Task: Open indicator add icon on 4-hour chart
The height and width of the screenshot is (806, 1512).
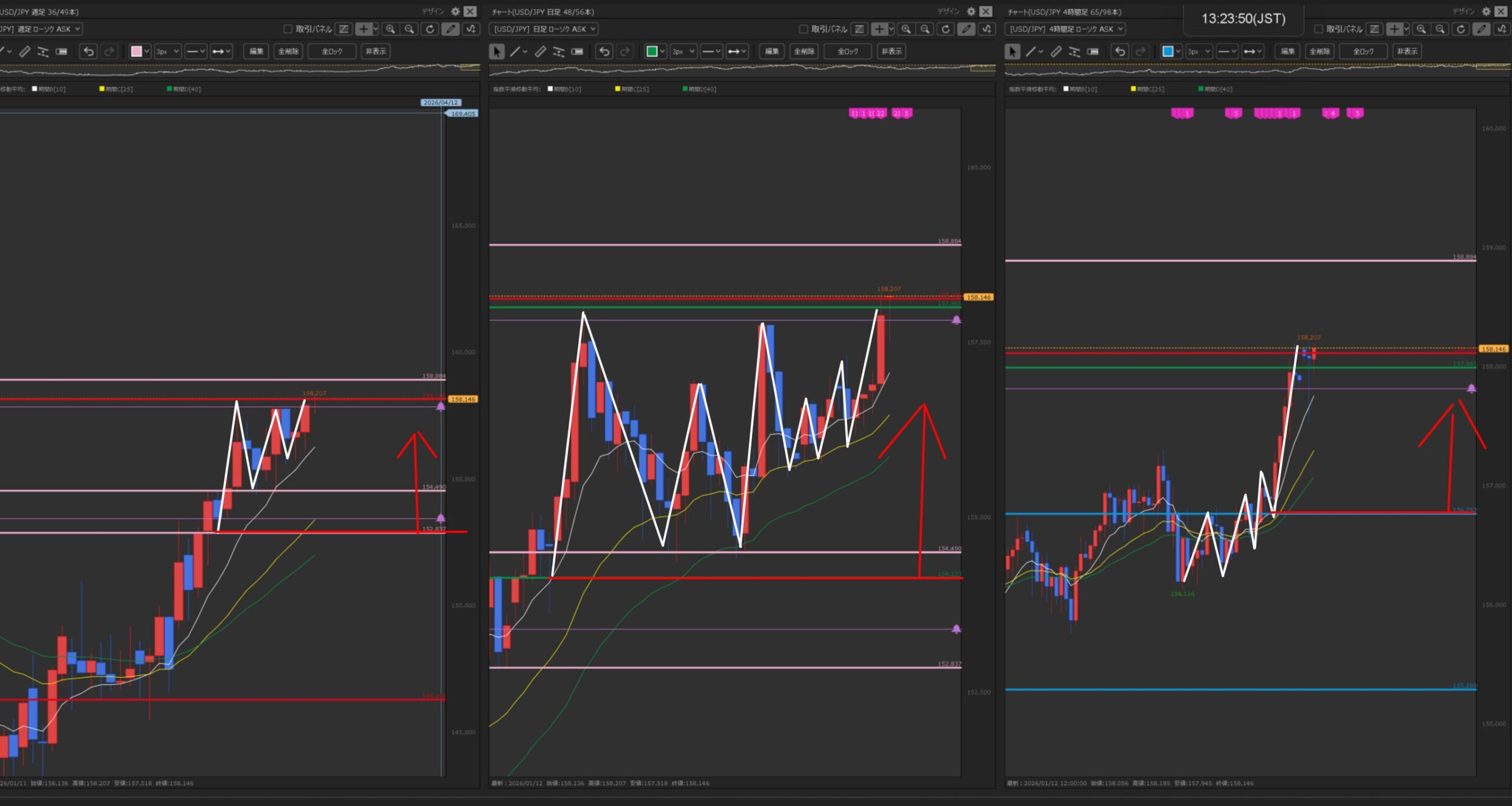Action: (1502, 29)
